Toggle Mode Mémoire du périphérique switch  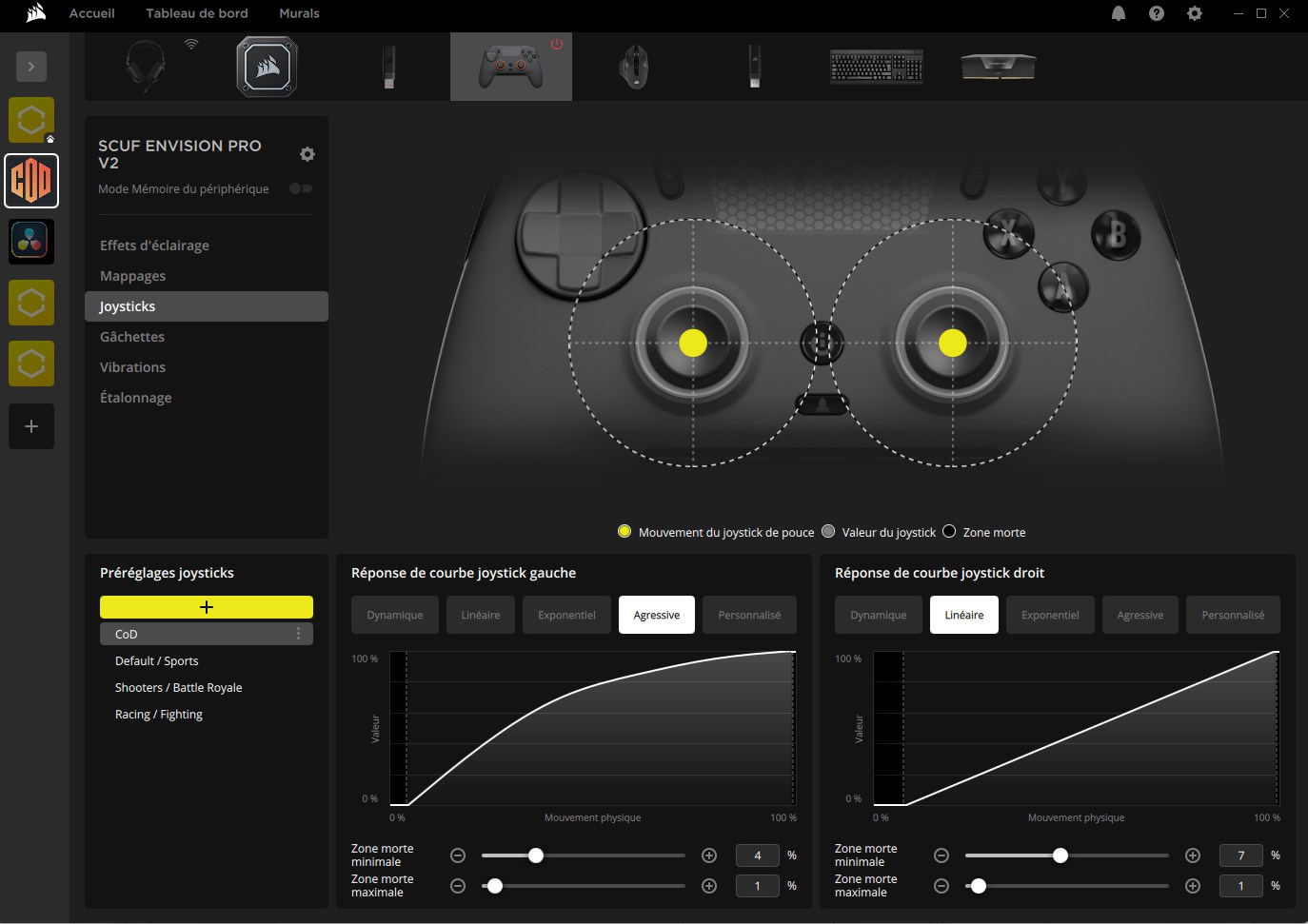[301, 188]
